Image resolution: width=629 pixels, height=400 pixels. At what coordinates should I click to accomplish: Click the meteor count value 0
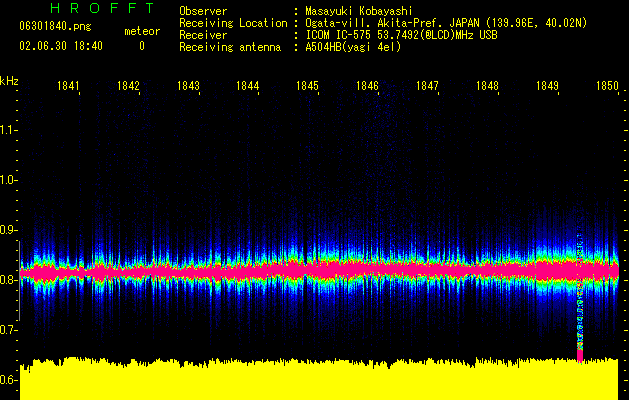[x=141, y=46]
